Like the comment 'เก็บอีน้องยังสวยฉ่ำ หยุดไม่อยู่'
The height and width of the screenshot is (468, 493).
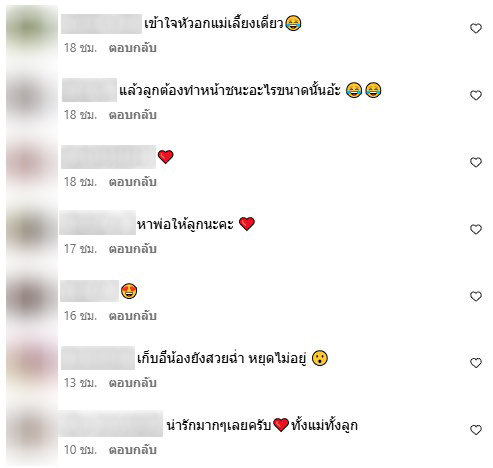tap(476, 363)
